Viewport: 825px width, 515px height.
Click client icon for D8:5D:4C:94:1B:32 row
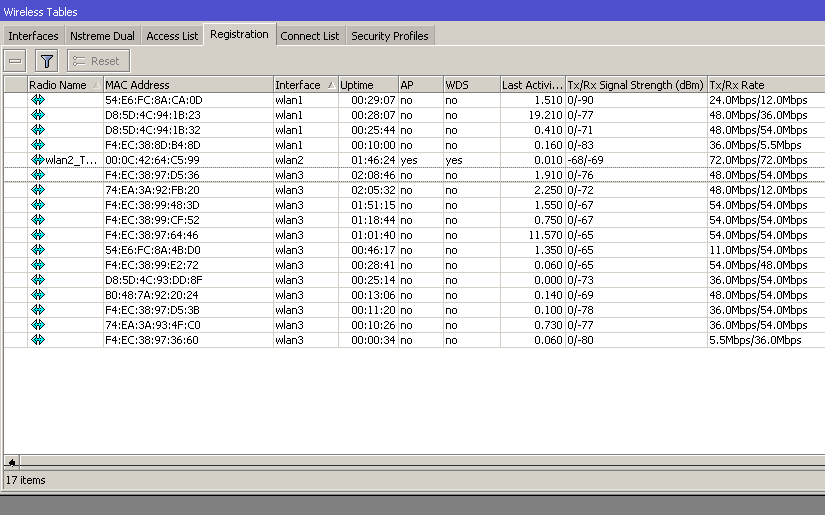pyautogui.click(x=38, y=129)
